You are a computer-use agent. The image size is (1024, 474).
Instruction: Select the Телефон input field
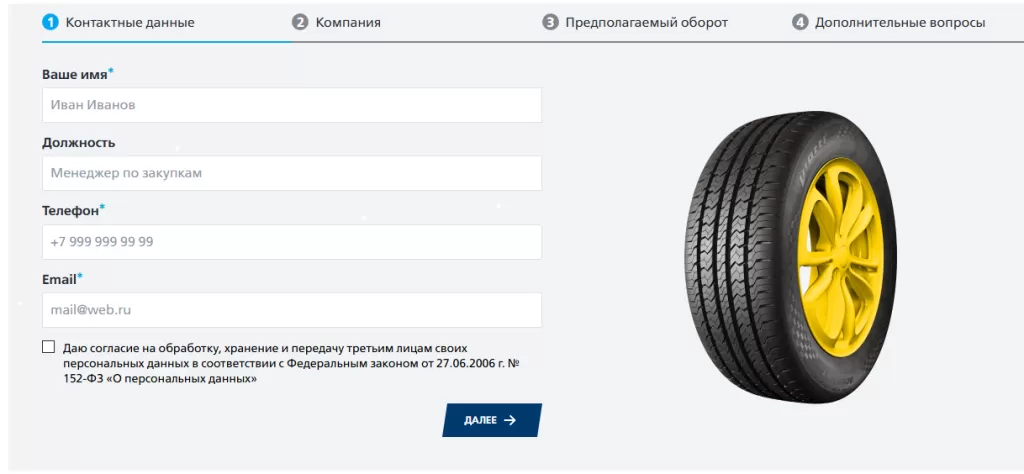click(291, 242)
